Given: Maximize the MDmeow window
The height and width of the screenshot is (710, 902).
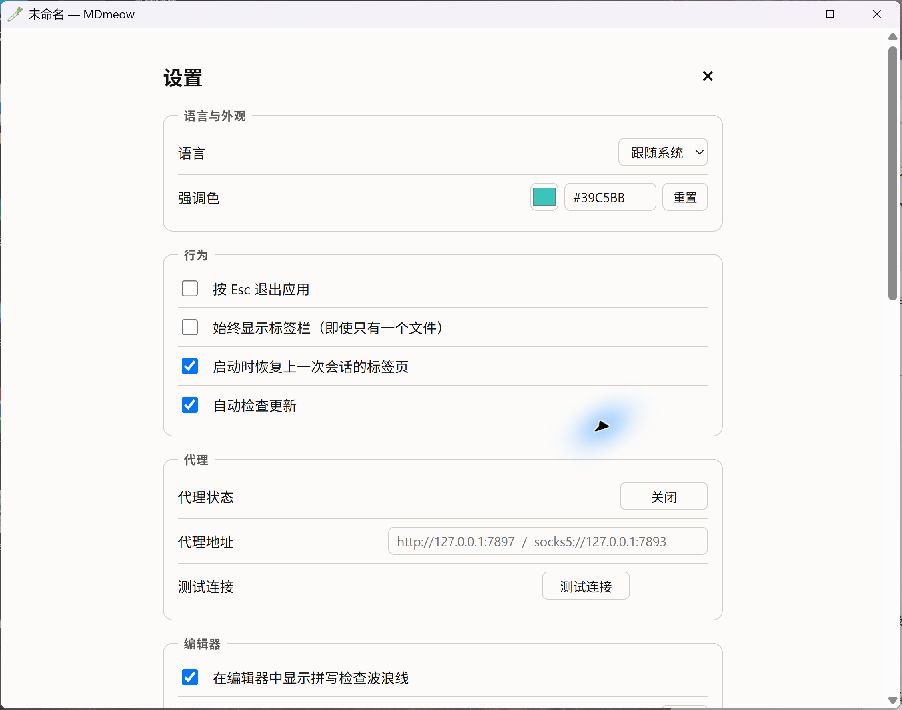Looking at the screenshot, I should (x=830, y=14).
